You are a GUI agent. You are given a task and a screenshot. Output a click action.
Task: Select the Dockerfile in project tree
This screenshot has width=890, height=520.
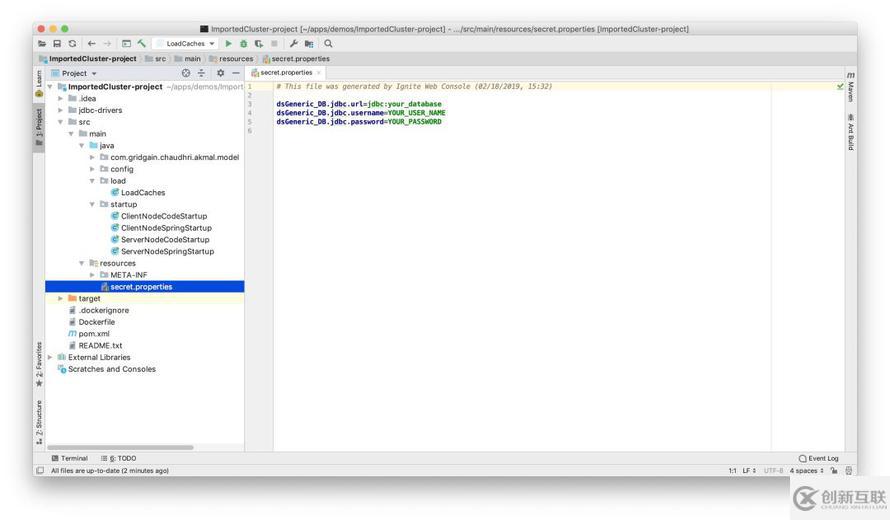96,322
